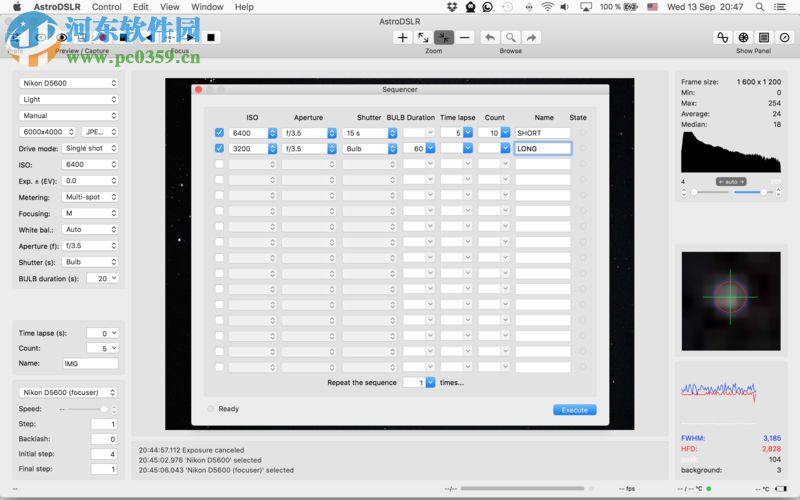Click the zoom in plus button
This screenshot has width=800, height=500.
403,37
